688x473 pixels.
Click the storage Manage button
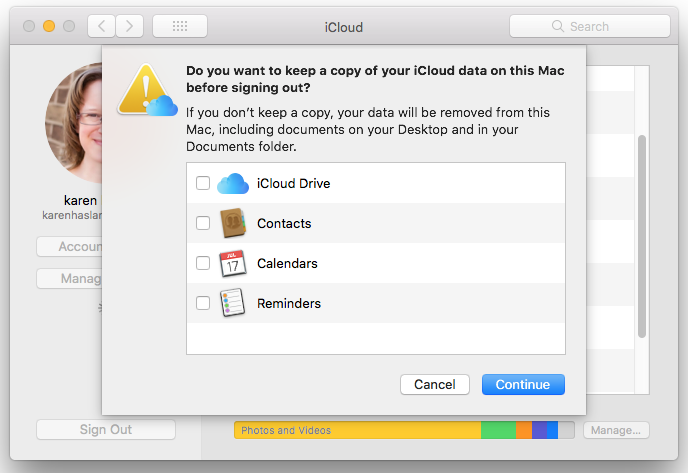pos(615,430)
